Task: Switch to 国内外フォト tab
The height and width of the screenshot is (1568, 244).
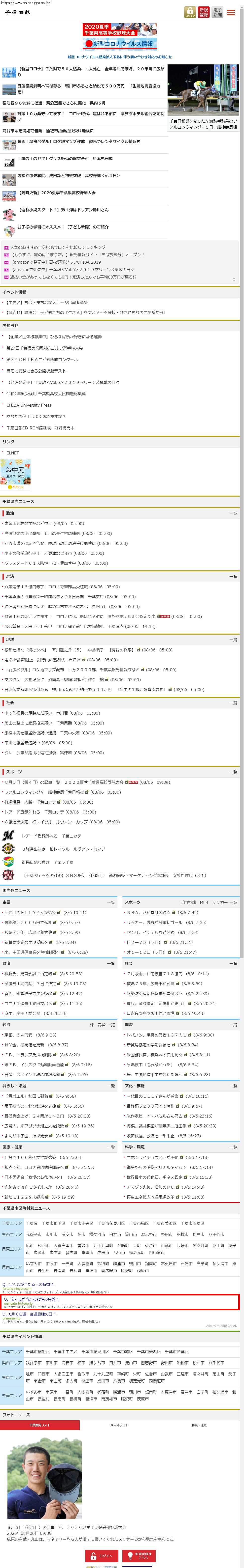Action: click(120, 1425)
